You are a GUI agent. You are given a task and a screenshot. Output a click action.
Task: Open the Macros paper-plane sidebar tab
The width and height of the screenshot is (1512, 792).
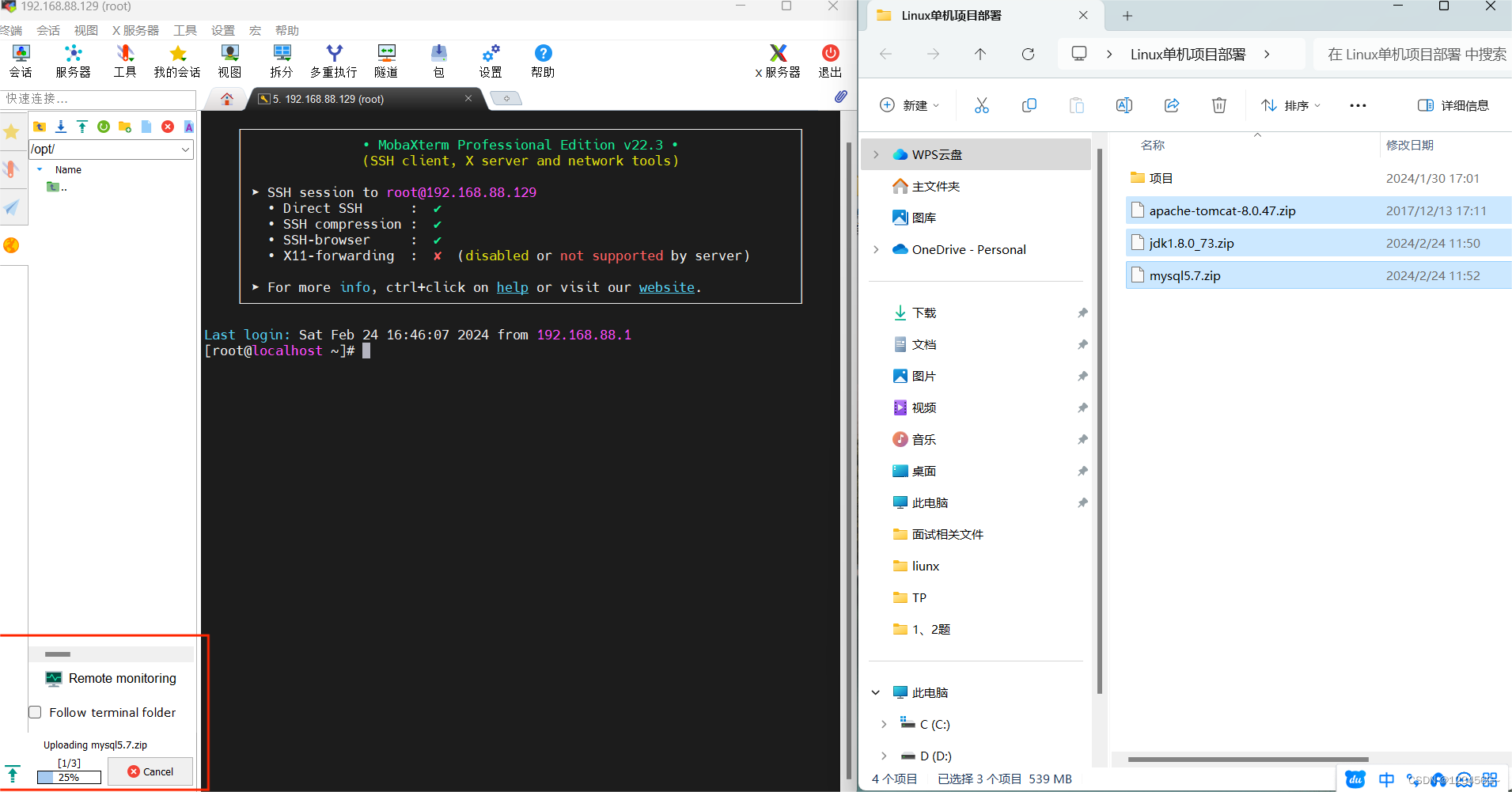pos(11,207)
